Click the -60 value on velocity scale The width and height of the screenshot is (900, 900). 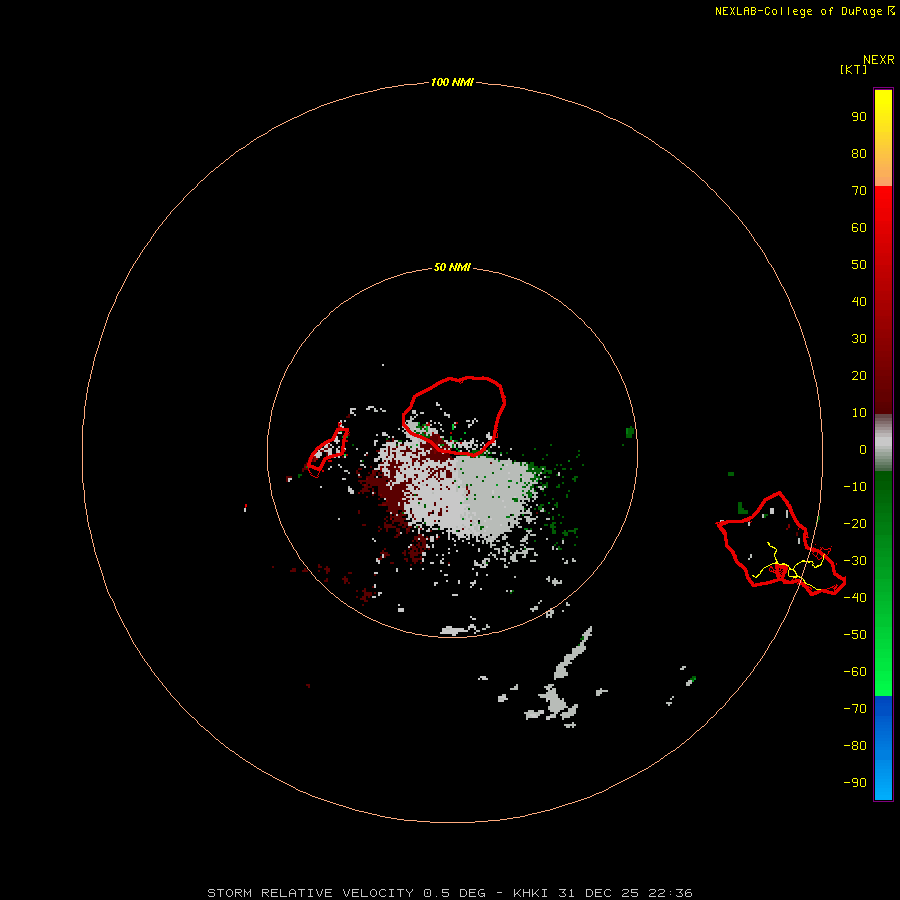pyautogui.click(x=855, y=672)
